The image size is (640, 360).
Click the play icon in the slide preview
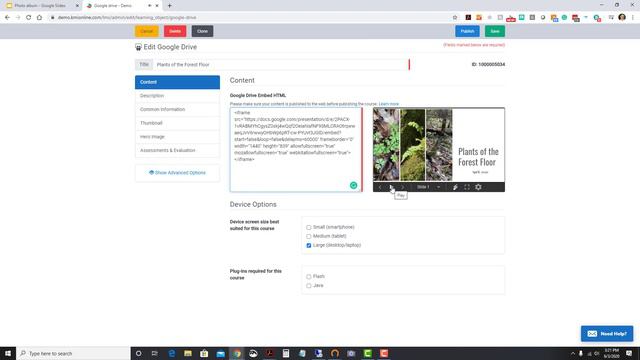391,187
